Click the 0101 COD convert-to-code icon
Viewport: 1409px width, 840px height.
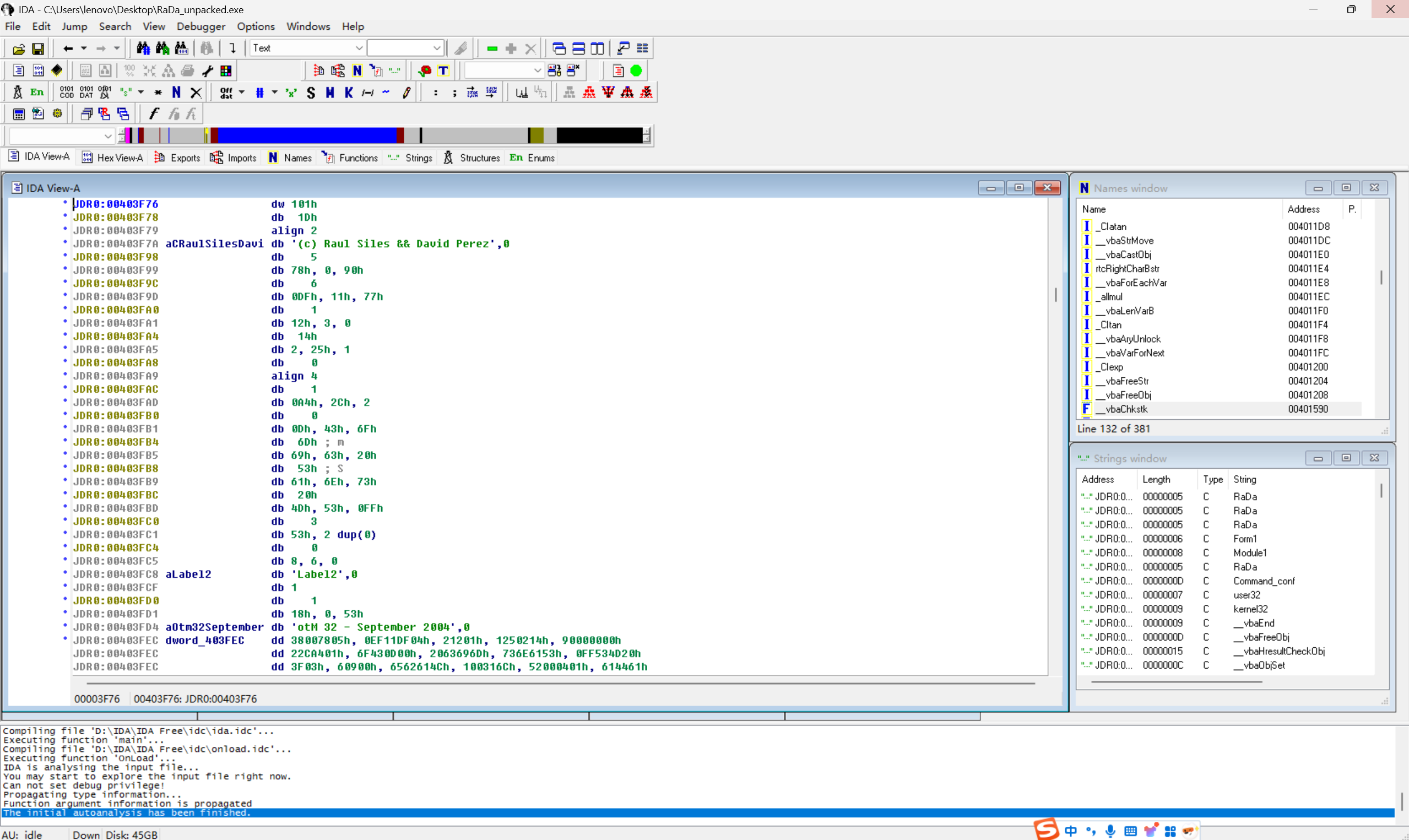tap(66, 93)
